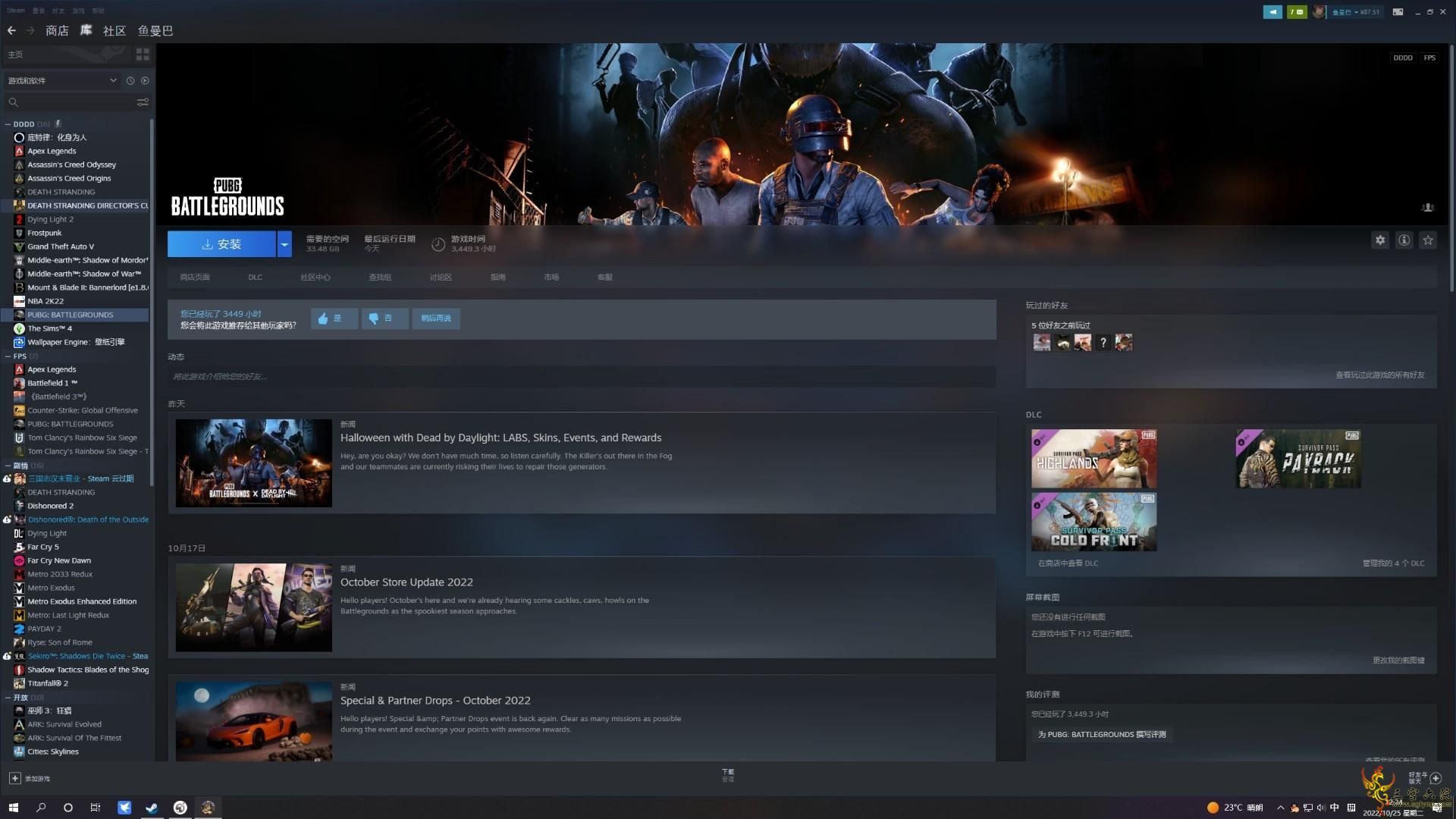
Task: Open Special & Partner Drops October 2022
Action: pos(435,701)
